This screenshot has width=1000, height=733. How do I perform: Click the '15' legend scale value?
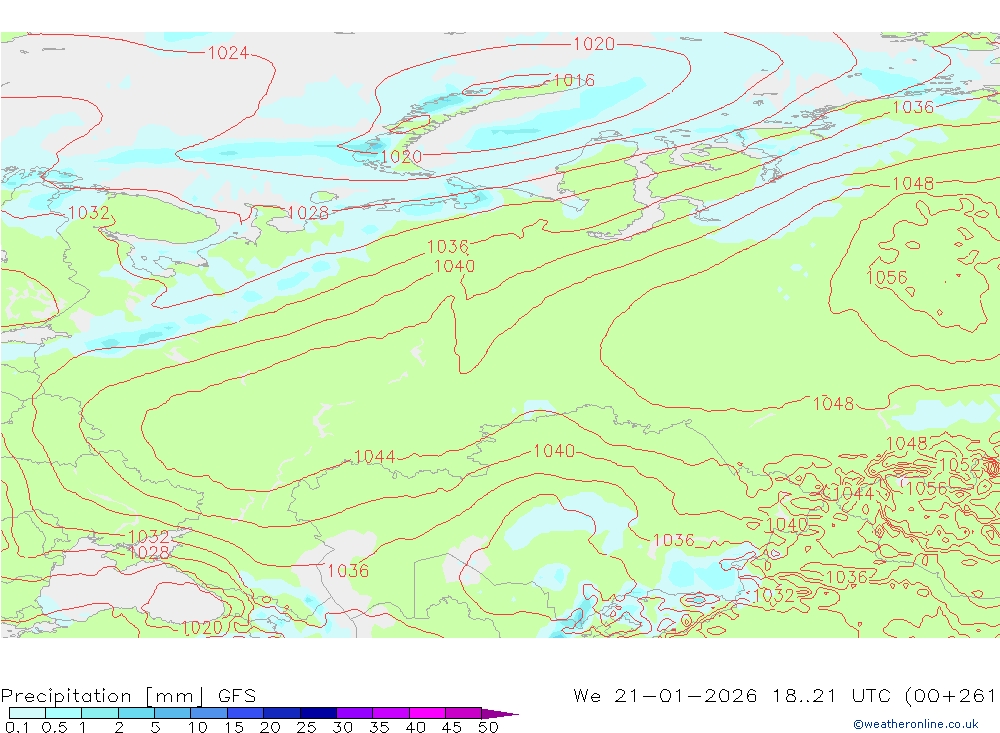click(233, 727)
